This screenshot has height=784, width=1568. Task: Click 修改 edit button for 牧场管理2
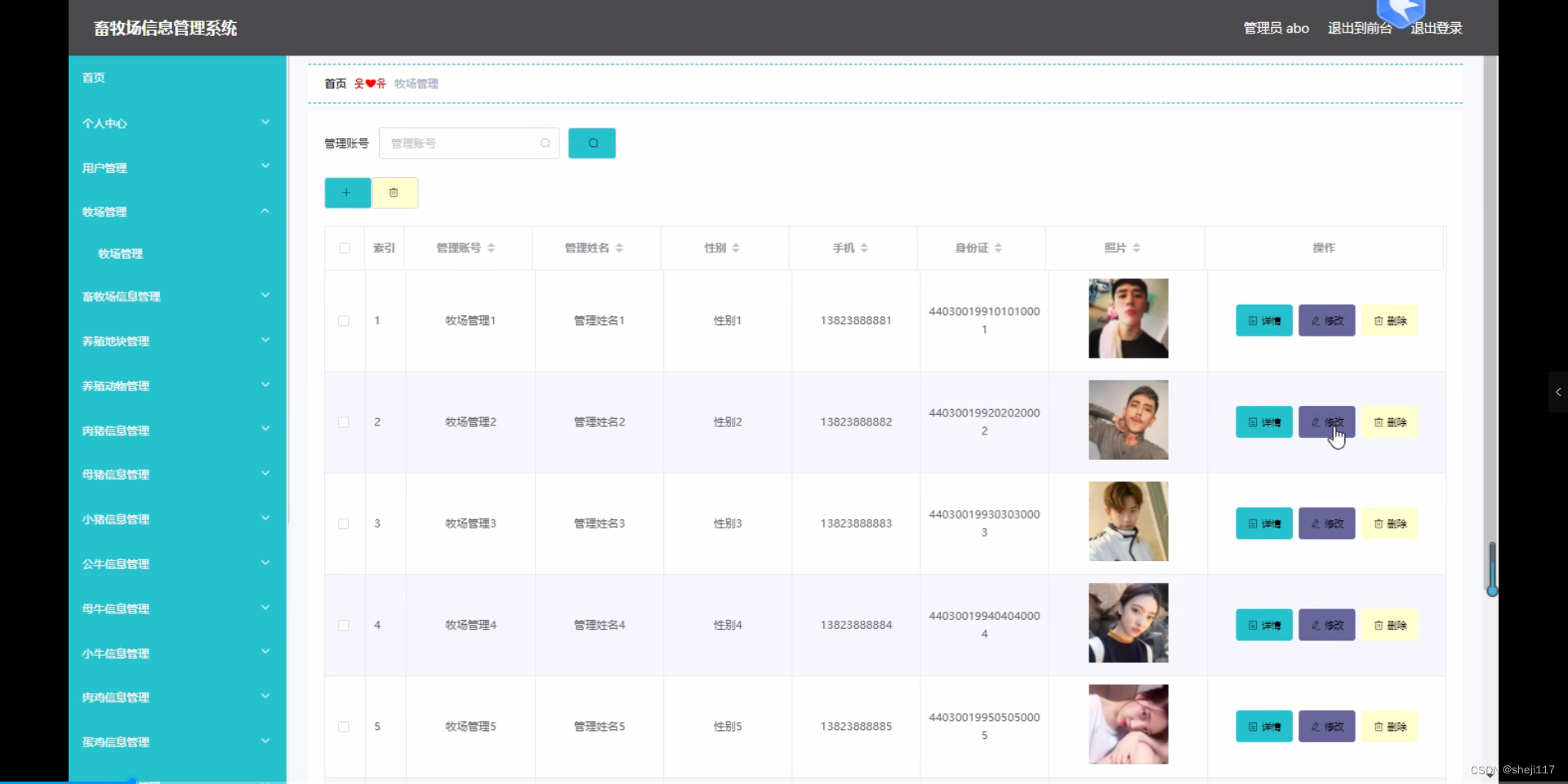point(1327,422)
